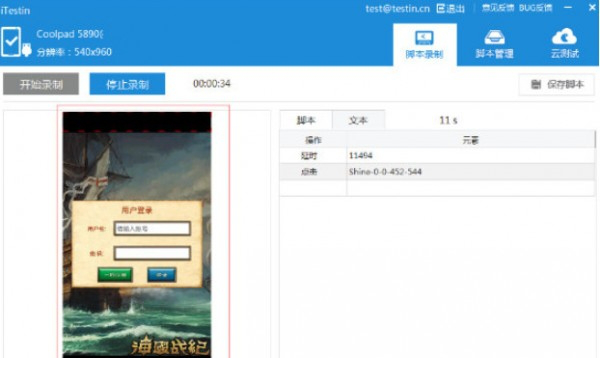Click the test@testin.cn account name
This screenshot has width=600, height=372.
(398, 8)
